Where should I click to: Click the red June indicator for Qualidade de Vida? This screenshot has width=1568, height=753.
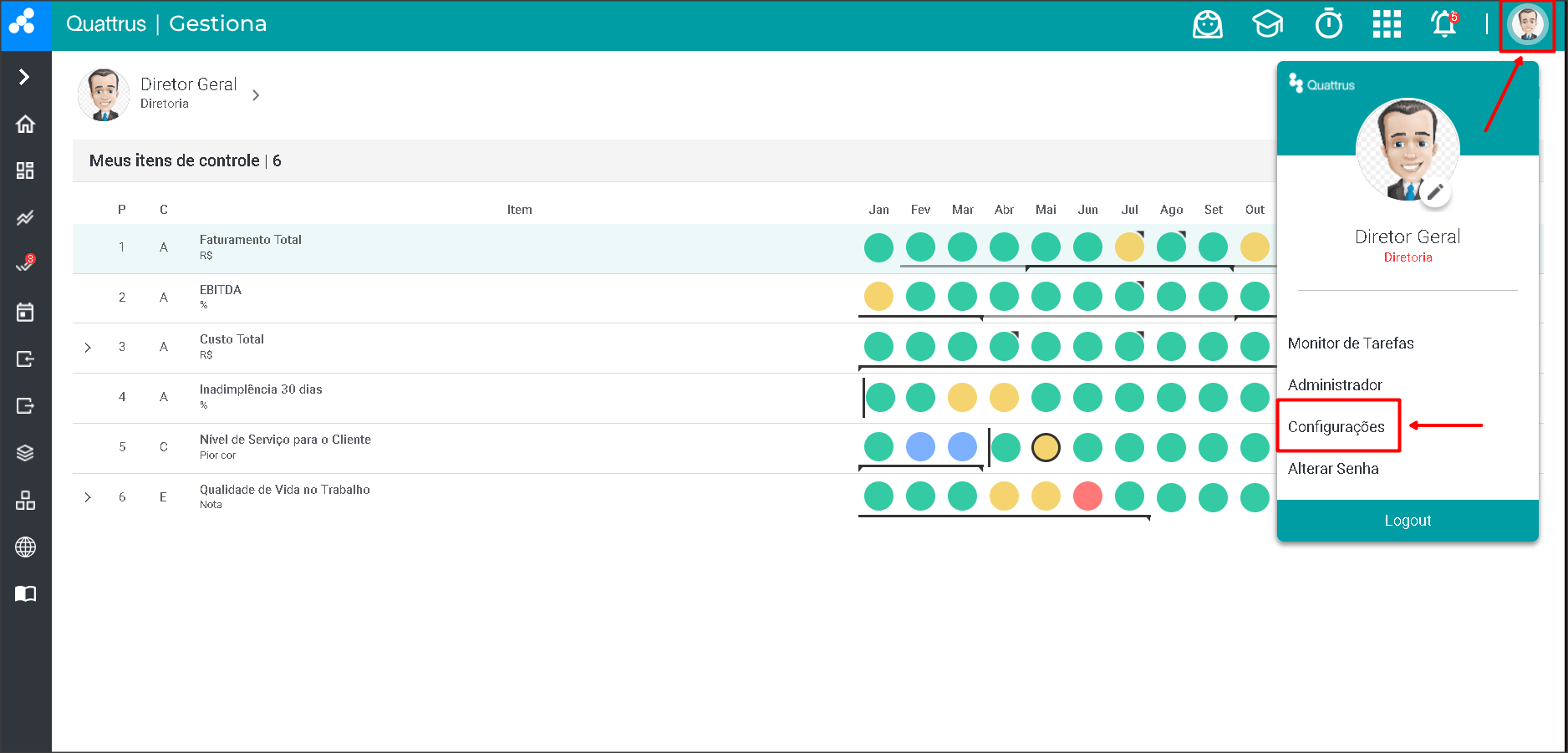pyautogui.click(x=1087, y=496)
